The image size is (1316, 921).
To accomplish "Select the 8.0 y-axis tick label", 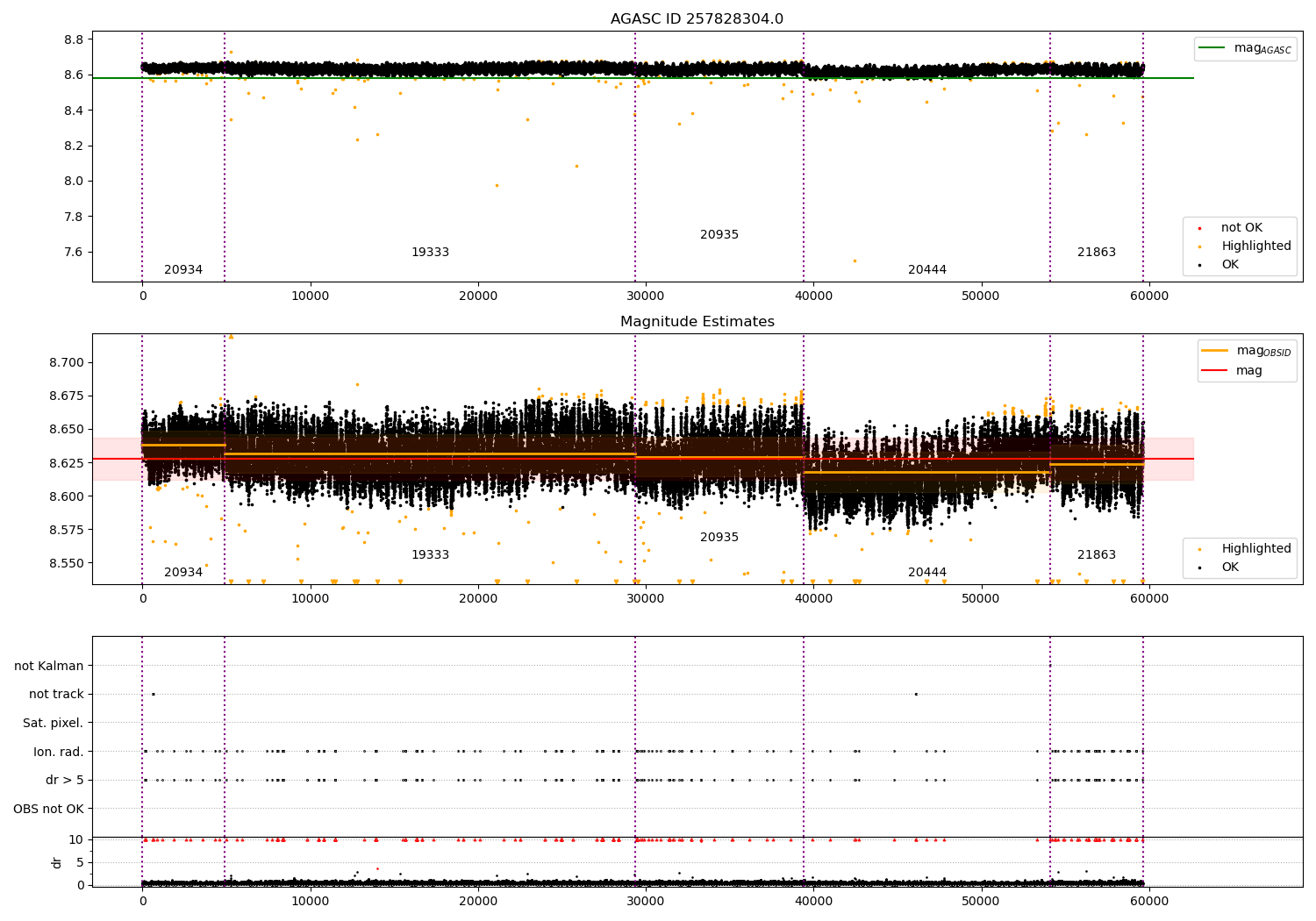I will (74, 182).
